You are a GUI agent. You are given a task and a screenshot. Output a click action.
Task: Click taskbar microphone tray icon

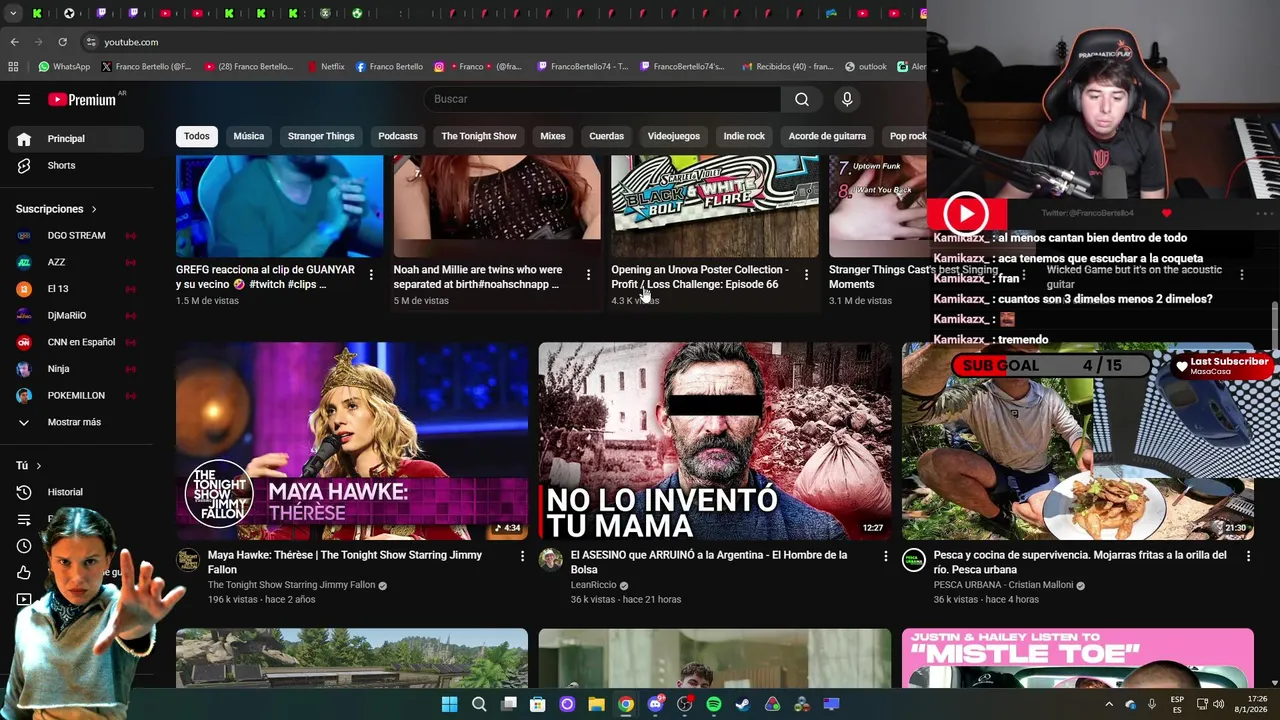point(1152,704)
